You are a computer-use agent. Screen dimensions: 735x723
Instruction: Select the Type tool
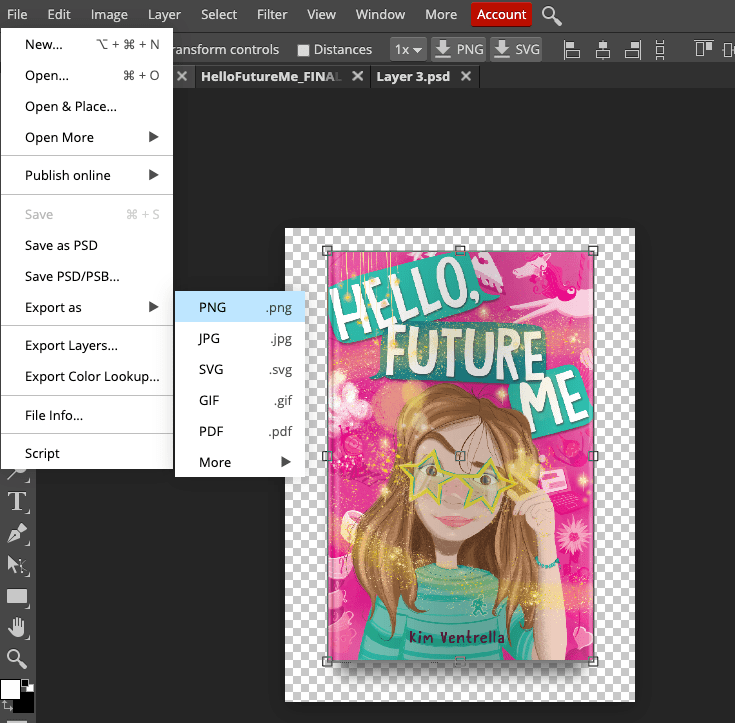[17, 502]
